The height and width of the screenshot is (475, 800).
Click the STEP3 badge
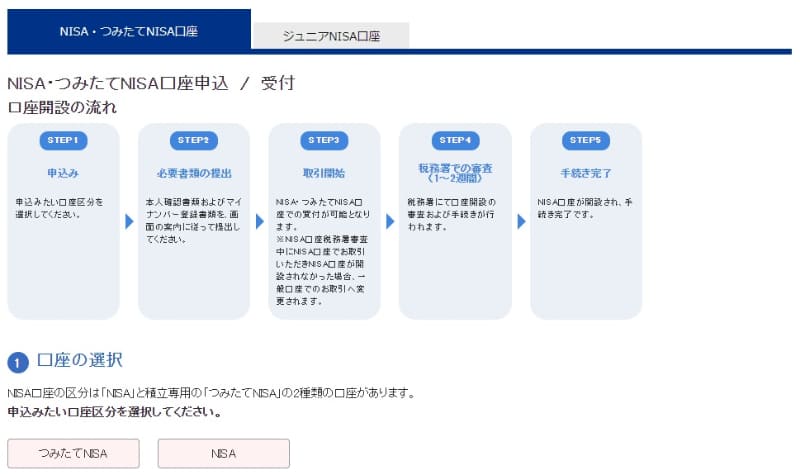(x=324, y=140)
